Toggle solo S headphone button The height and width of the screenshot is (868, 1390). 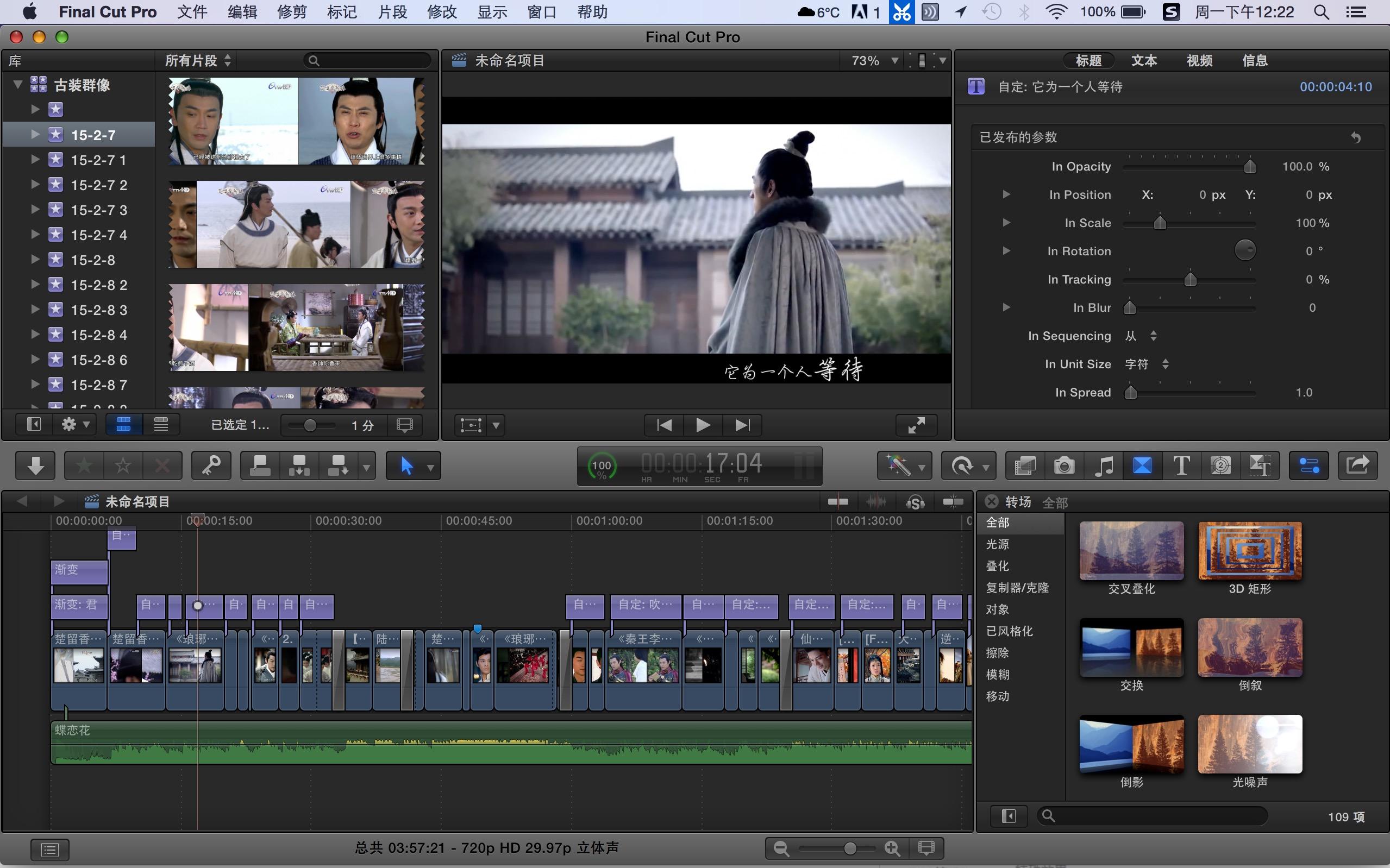(915, 503)
